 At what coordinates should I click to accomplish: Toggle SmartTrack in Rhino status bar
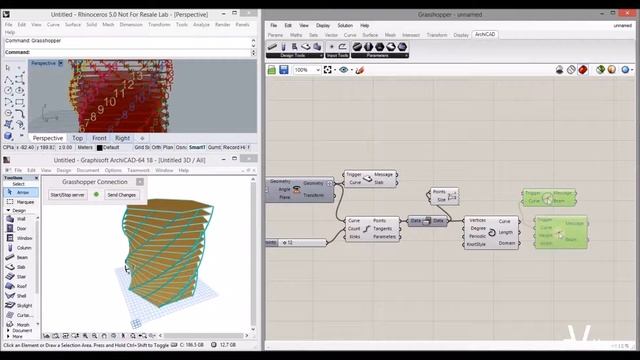(197, 147)
